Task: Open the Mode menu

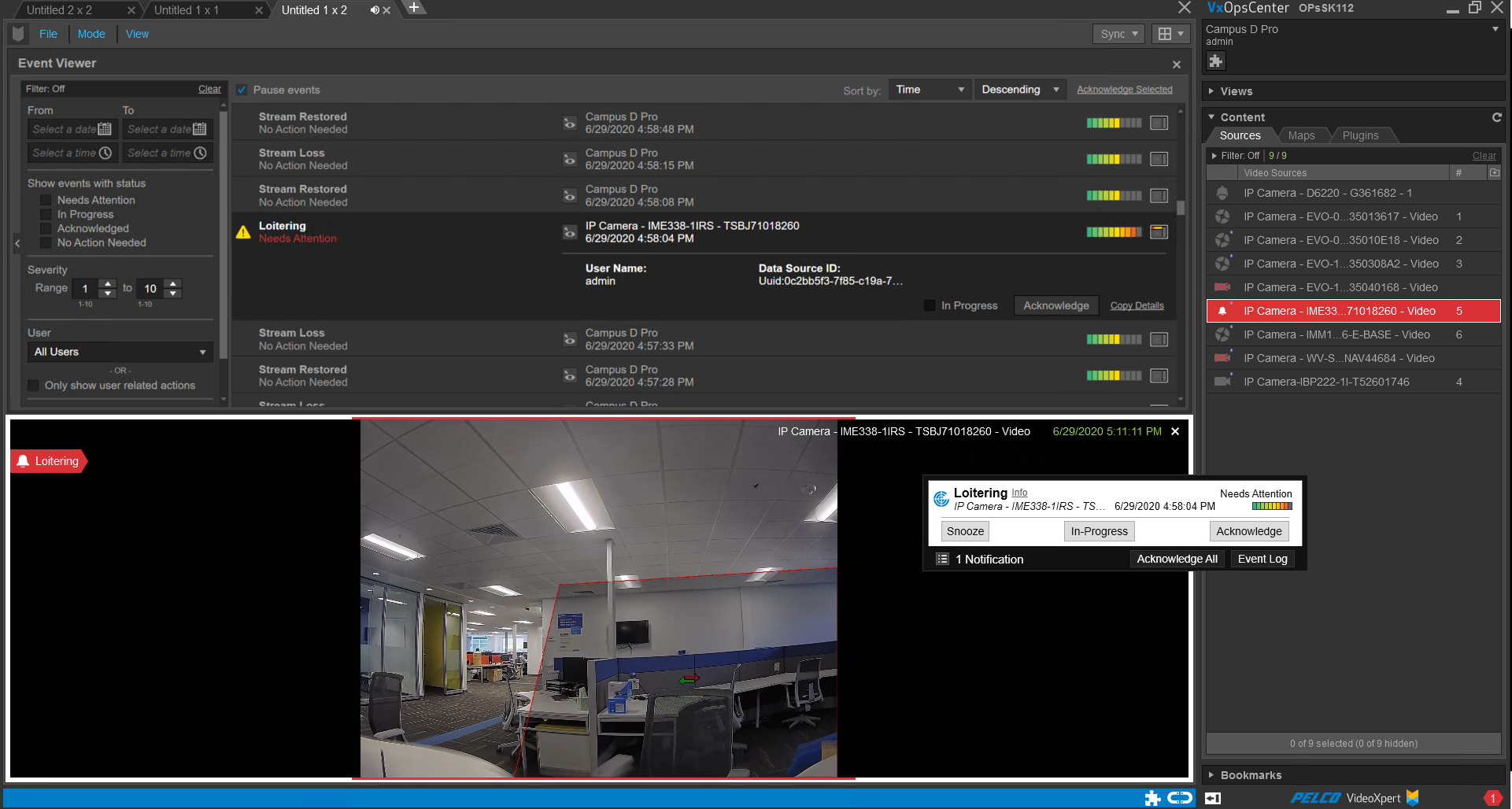Action: point(91,34)
